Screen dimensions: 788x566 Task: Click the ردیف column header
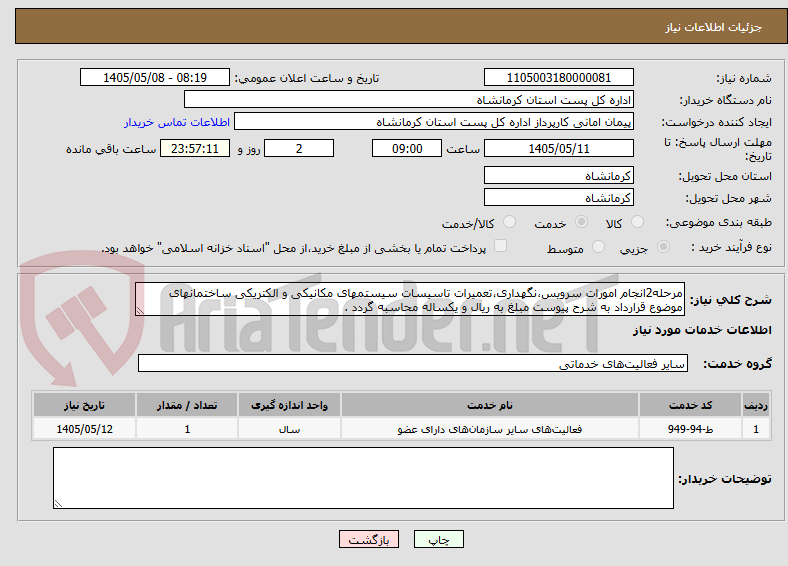[756, 405]
